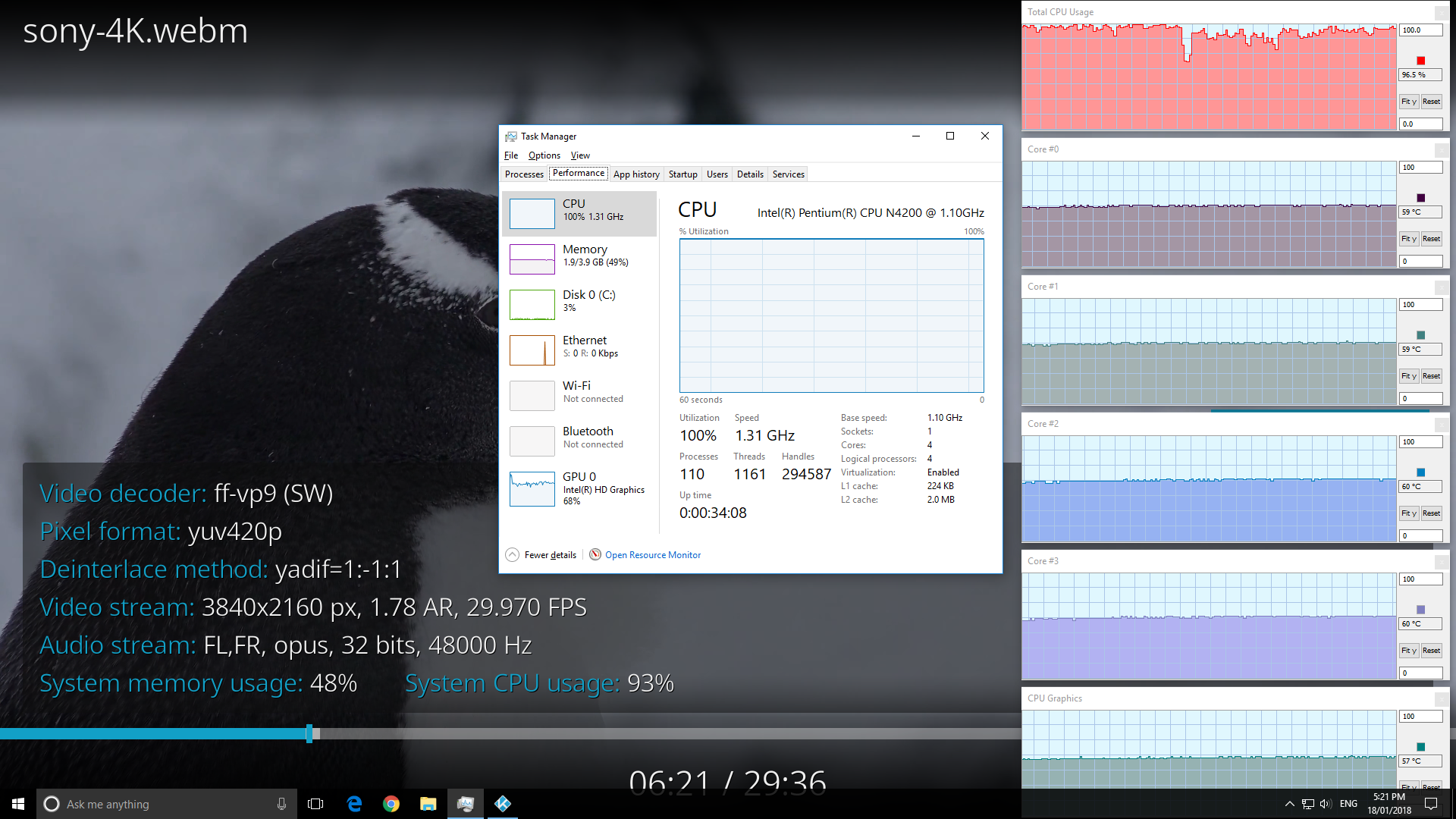Select GPU 0 Intel HD Graphics
This screenshot has height=819, width=1456.
tap(579, 489)
